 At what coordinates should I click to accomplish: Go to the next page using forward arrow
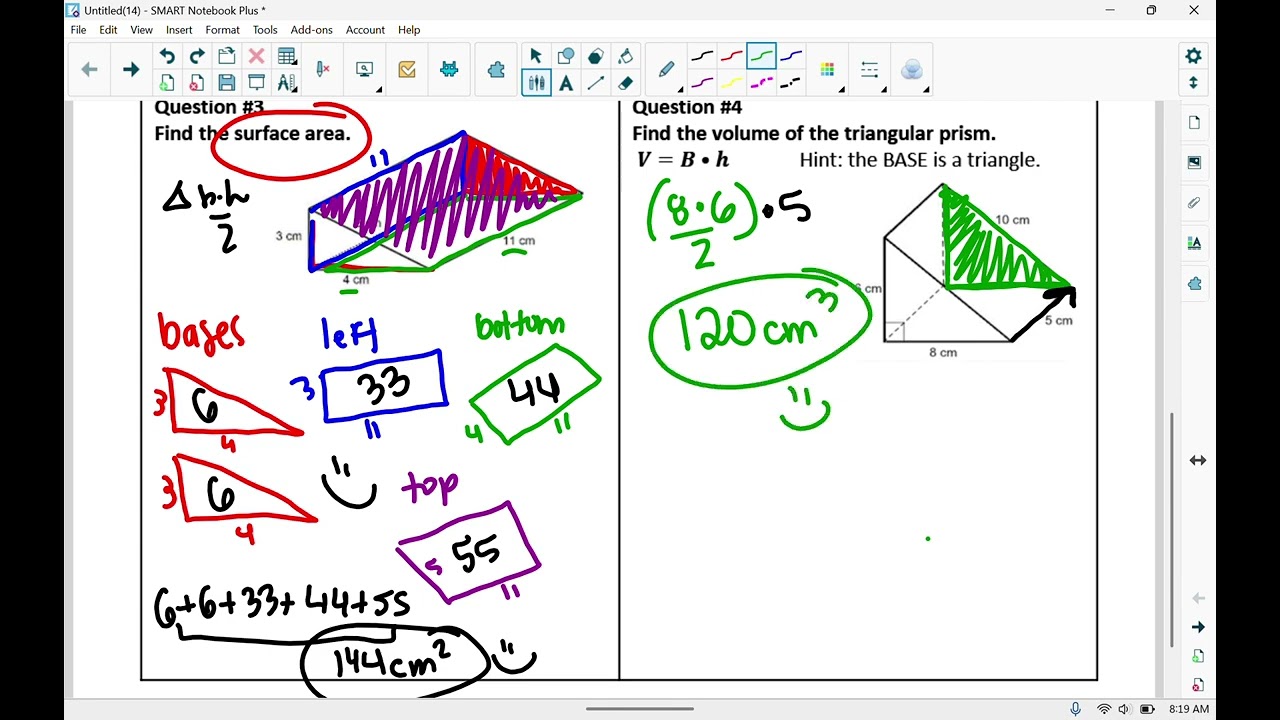tap(130, 69)
